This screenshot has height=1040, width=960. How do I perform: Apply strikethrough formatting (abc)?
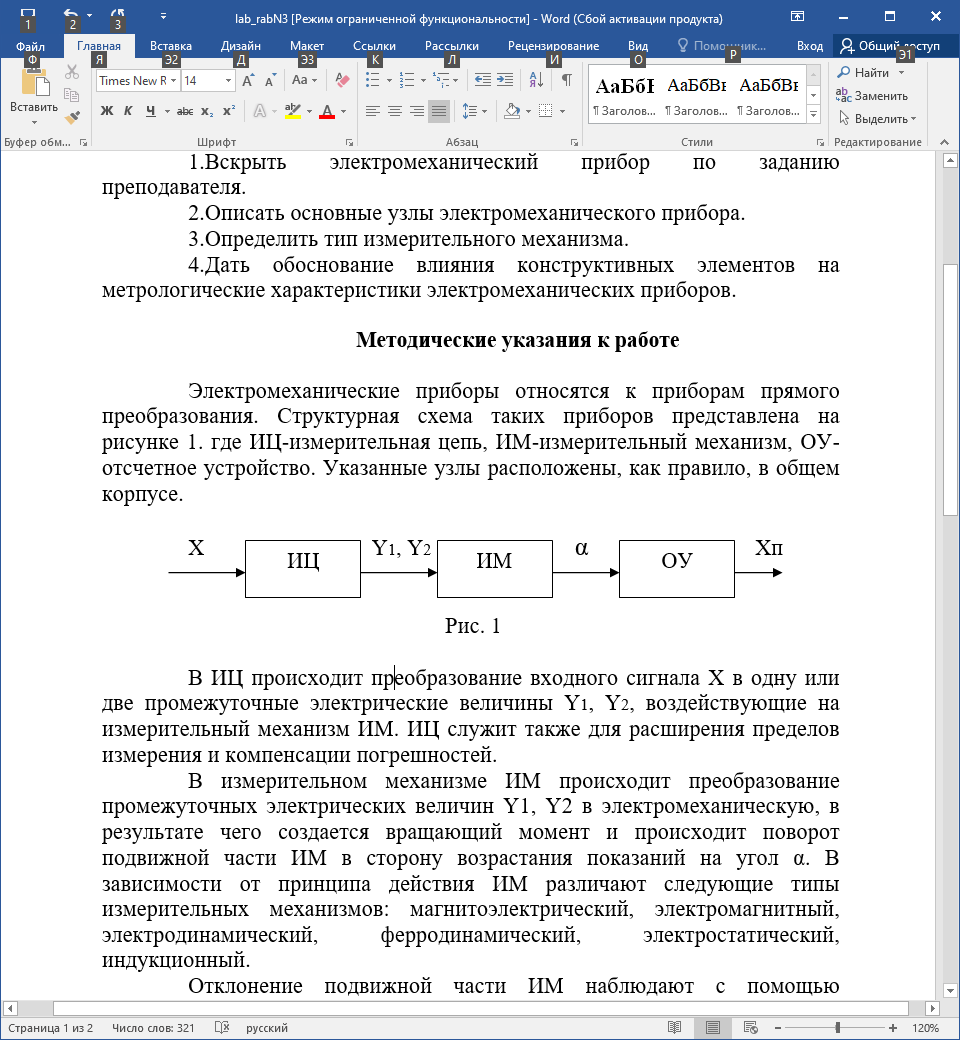point(185,111)
